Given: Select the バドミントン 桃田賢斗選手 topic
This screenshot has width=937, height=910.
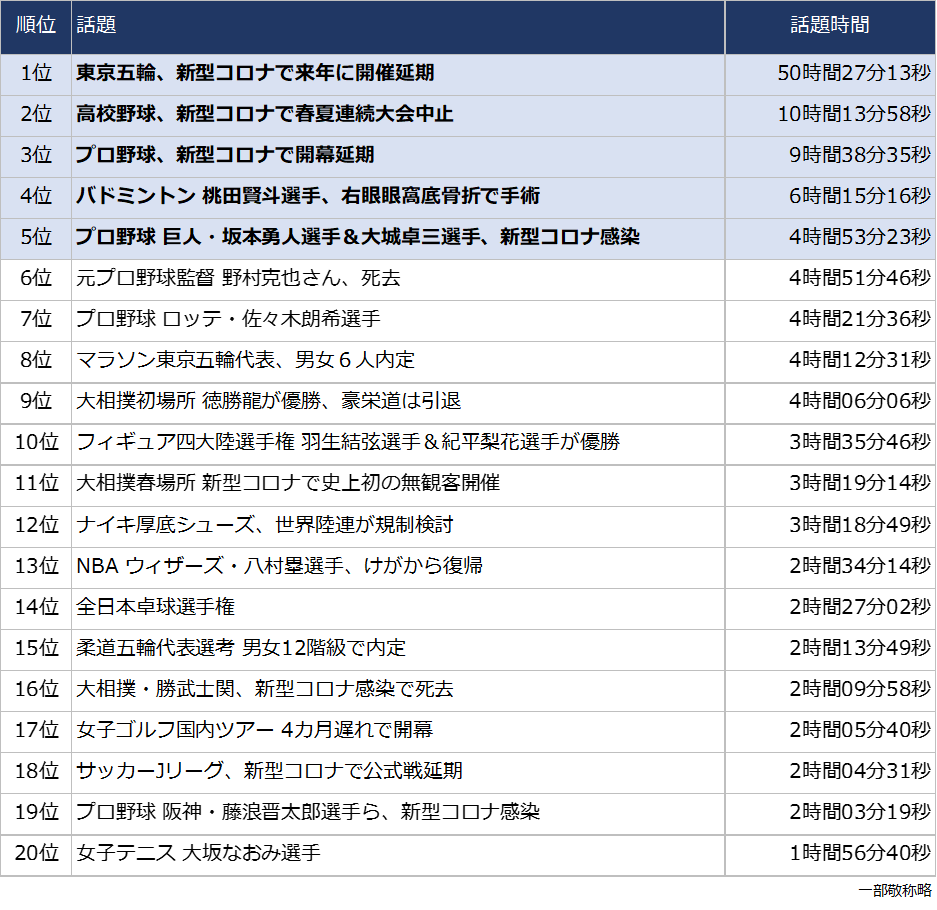Looking at the screenshot, I should [308, 197].
